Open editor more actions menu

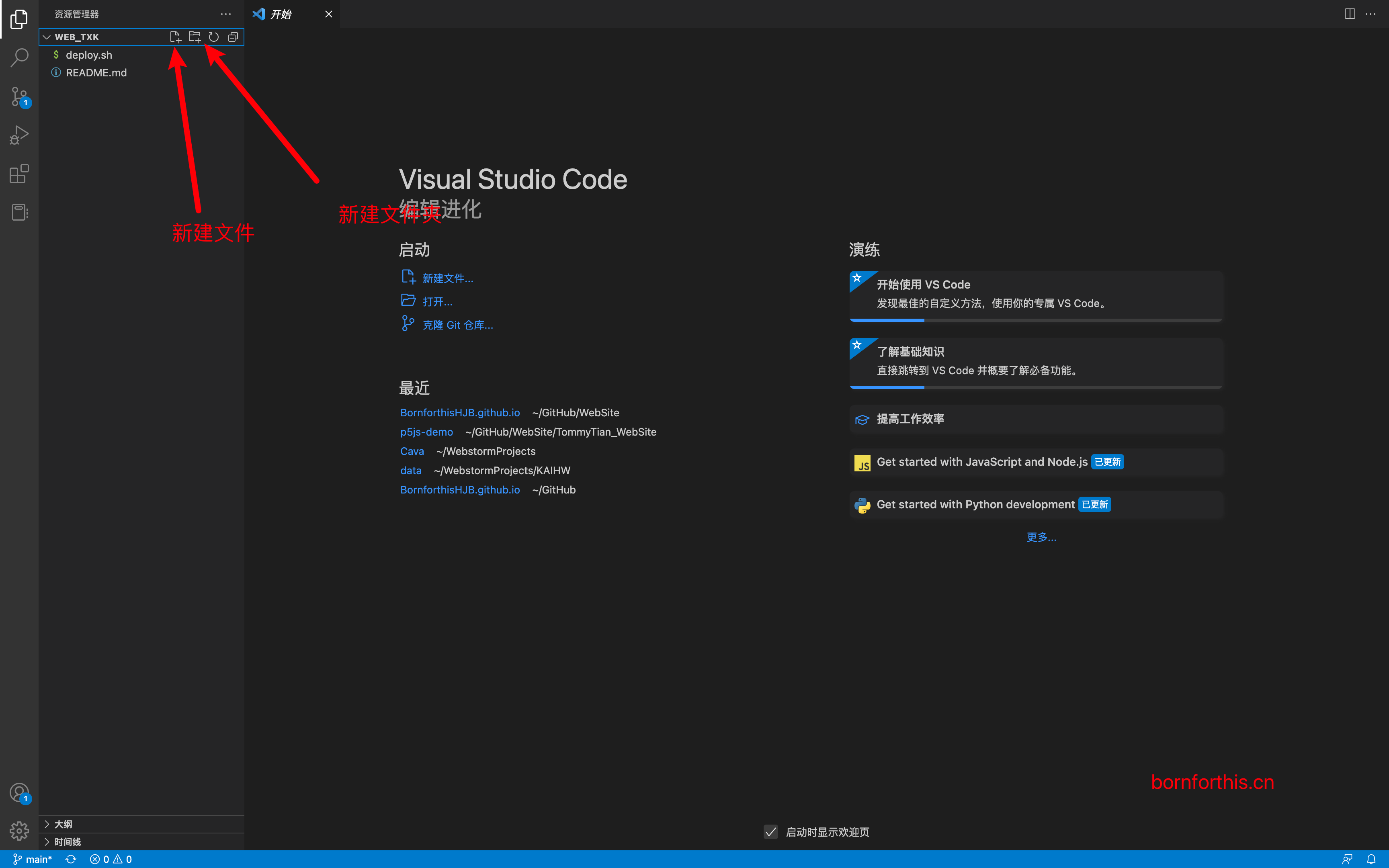(1371, 14)
